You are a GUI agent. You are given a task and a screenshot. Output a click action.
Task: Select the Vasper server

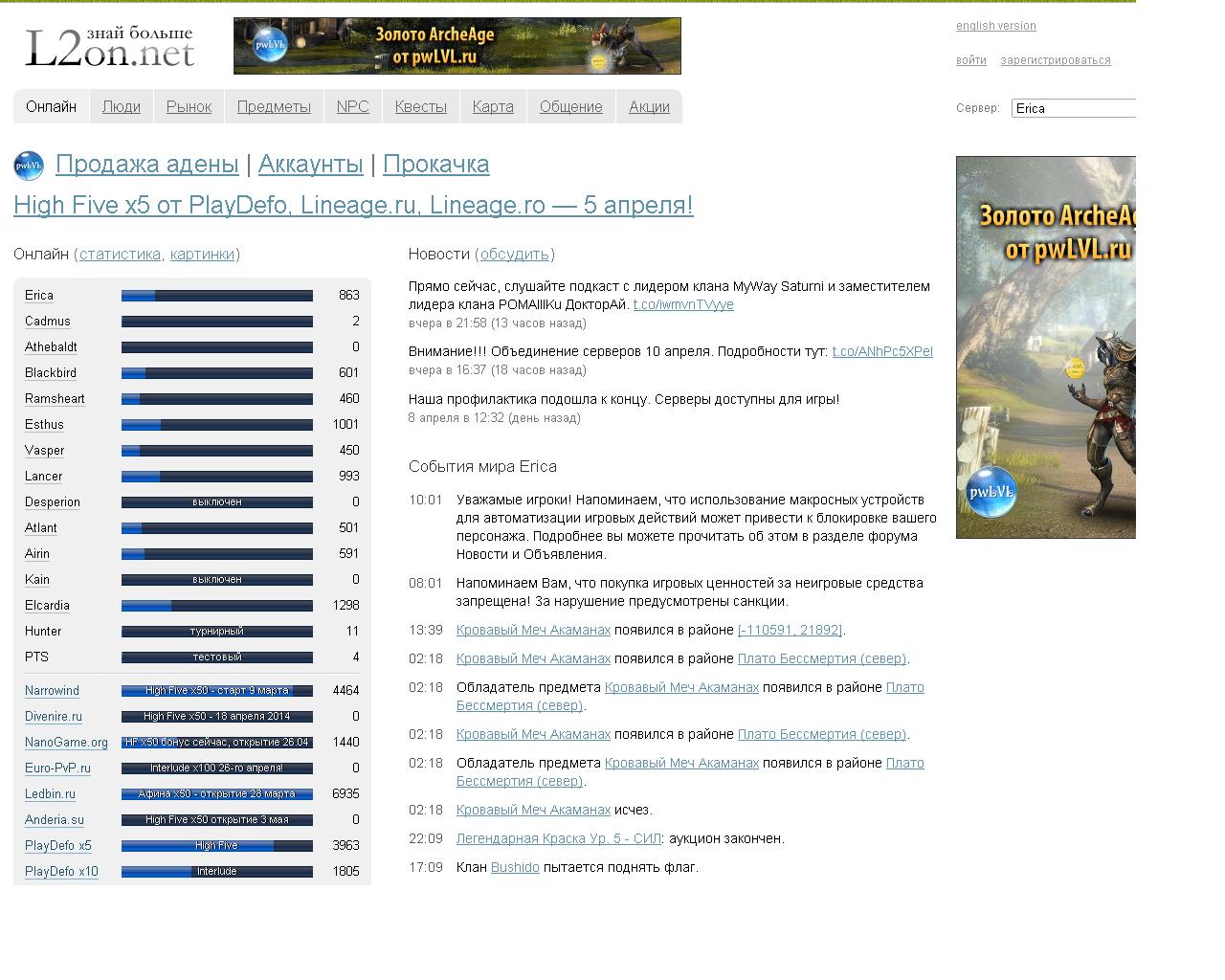click(x=45, y=451)
